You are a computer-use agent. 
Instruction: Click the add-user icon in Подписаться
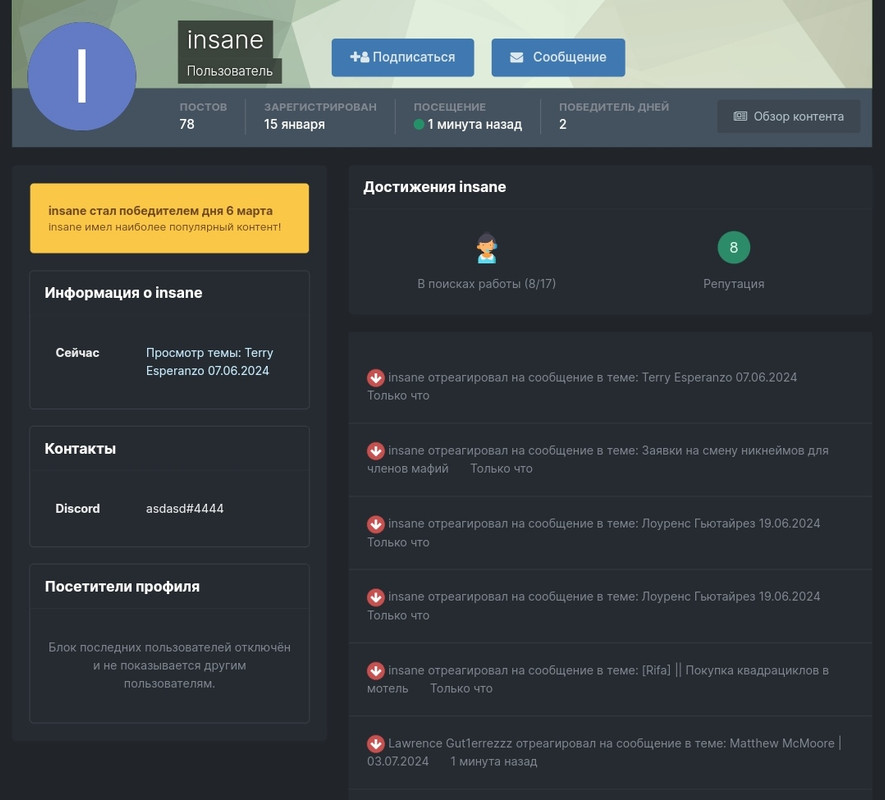click(360, 57)
